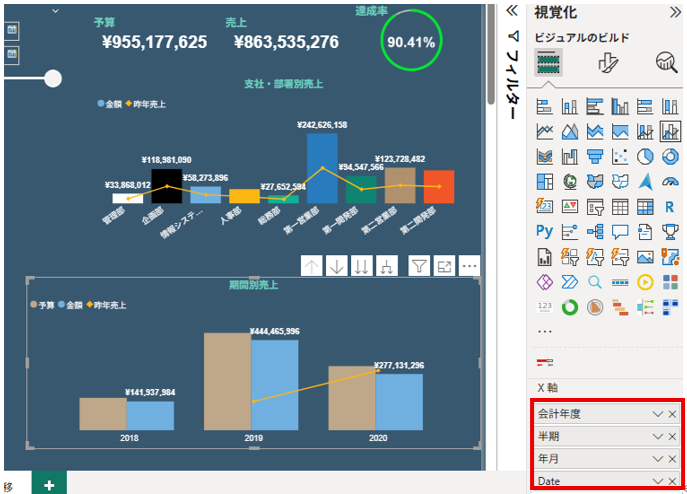Remove 半期 from the X axis

click(672, 437)
